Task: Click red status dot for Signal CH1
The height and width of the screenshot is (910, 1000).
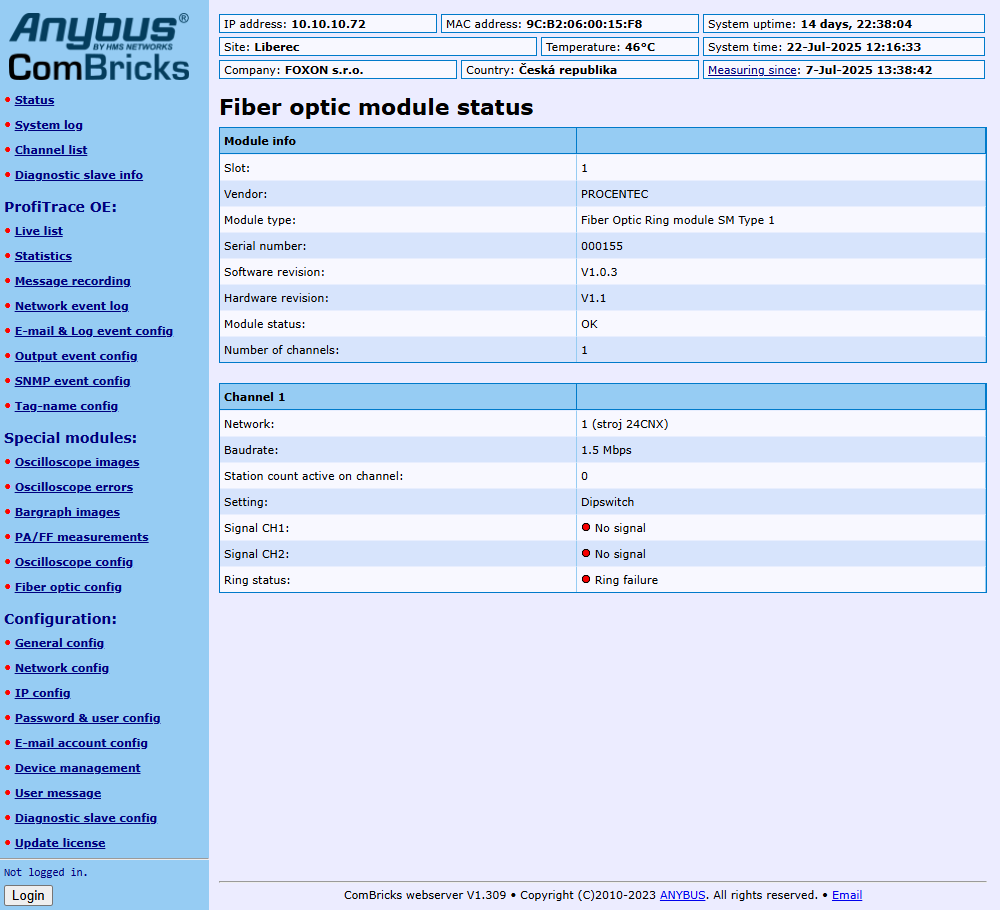Action: (x=586, y=527)
